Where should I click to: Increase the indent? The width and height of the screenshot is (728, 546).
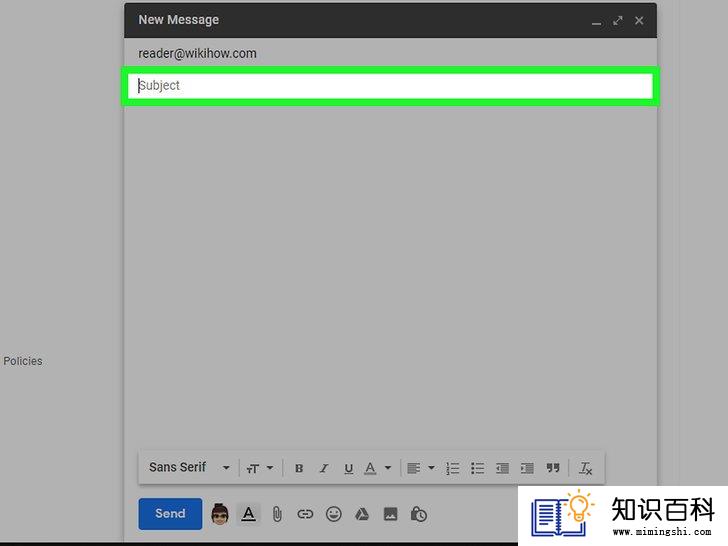point(527,468)
